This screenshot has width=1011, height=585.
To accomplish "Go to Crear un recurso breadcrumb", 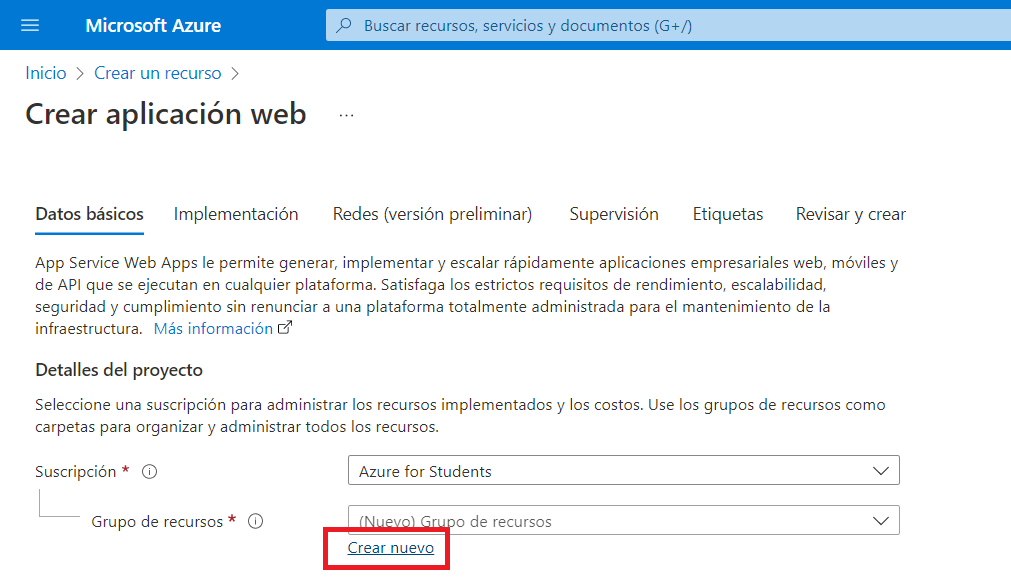I will pyautogui.click(x=157, y=73).
